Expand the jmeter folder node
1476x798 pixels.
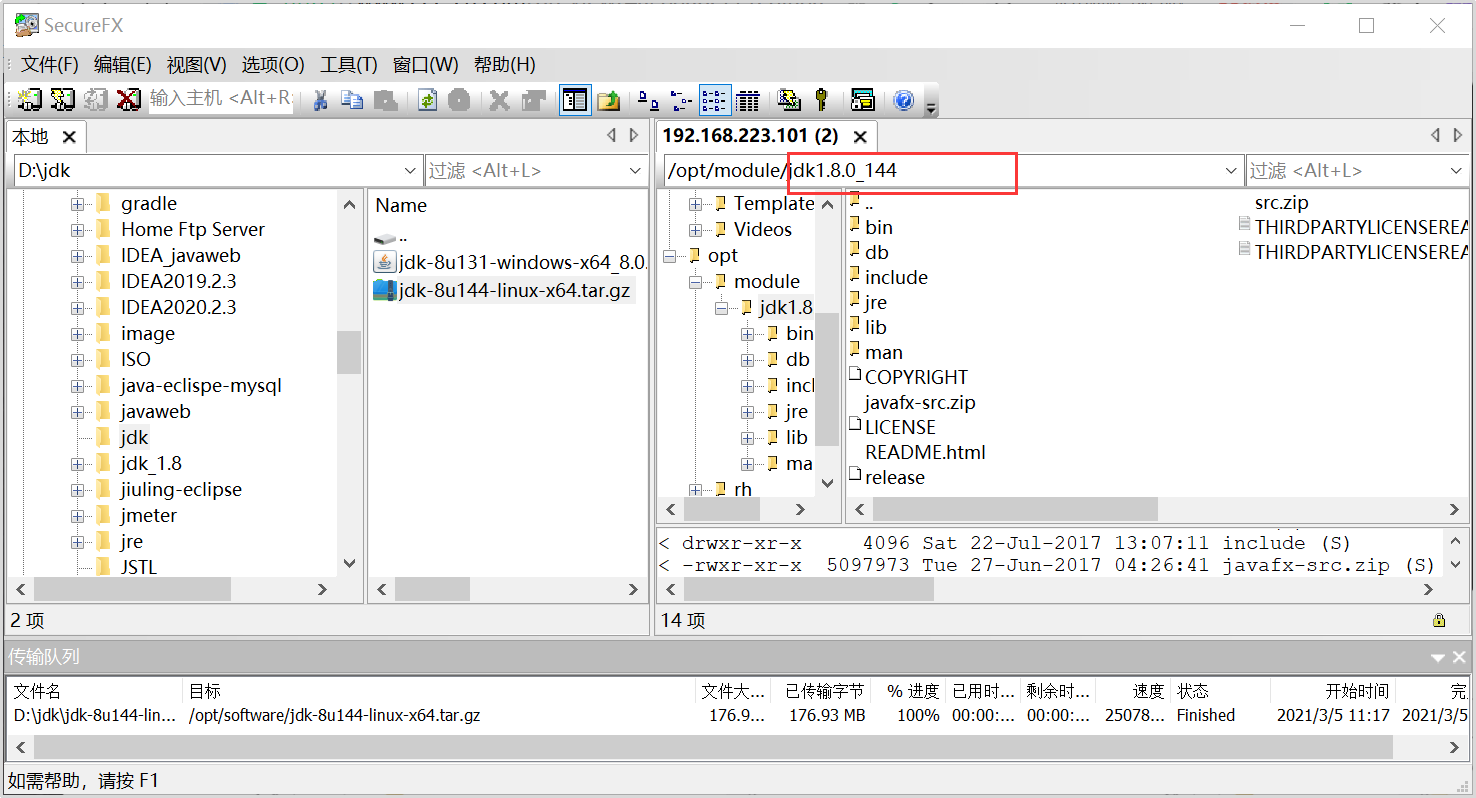pos(77,516)
